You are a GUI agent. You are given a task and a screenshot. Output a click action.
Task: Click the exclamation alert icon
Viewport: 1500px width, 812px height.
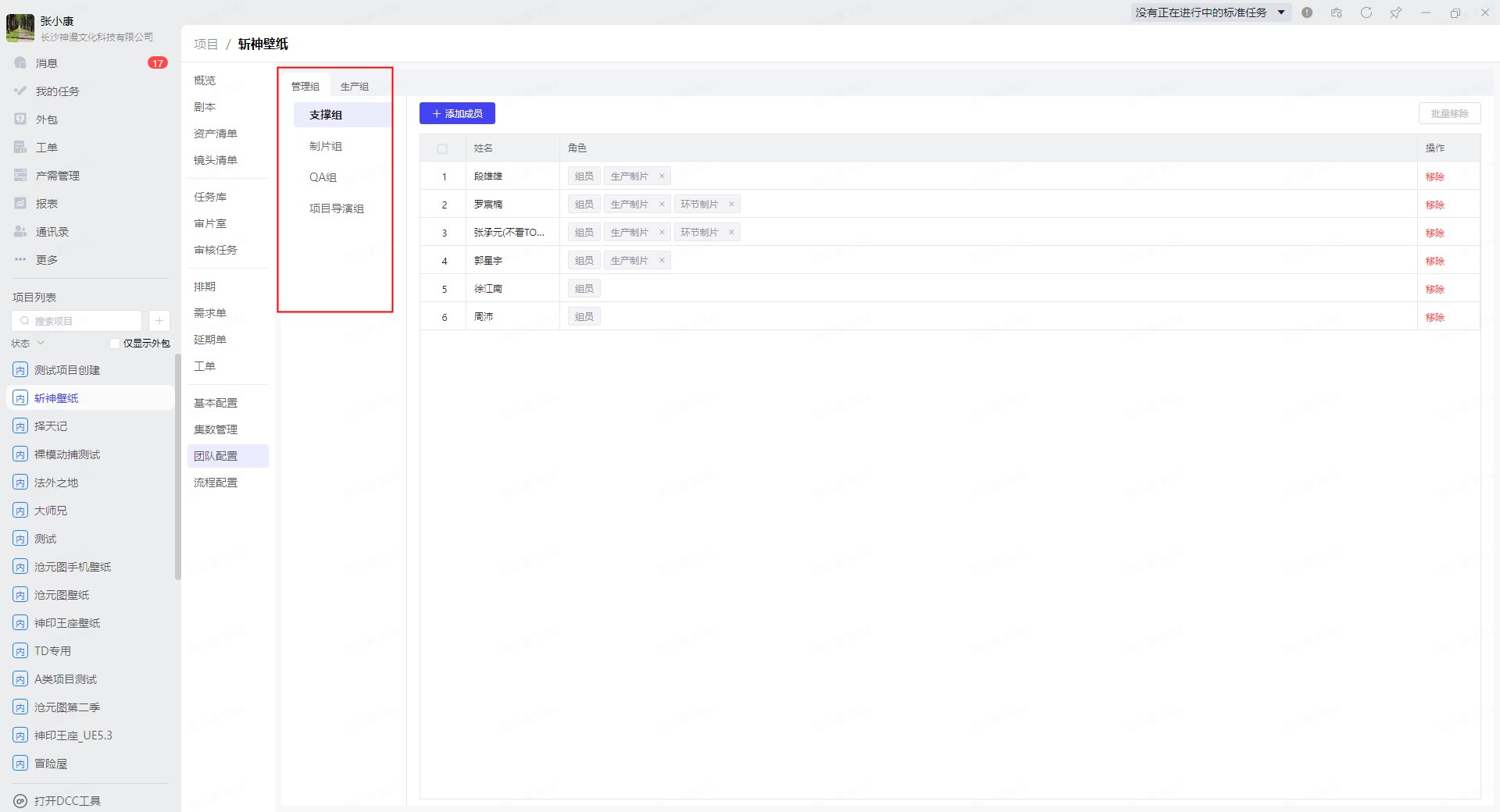[x=1307, y=12]
